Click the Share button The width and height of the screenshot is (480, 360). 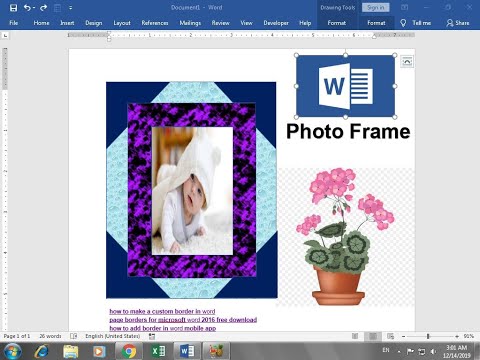click(458, 23)
